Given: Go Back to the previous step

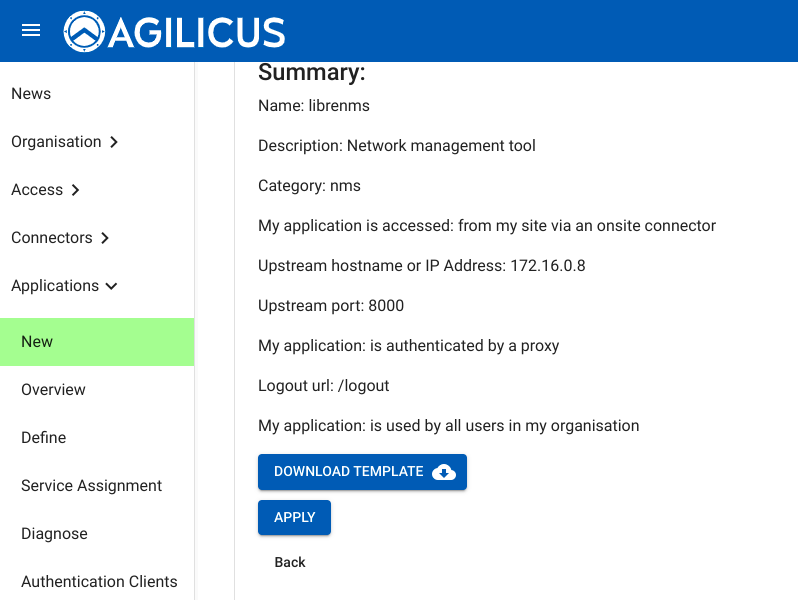Looking at the screenshot, I should tap(290, 562).
